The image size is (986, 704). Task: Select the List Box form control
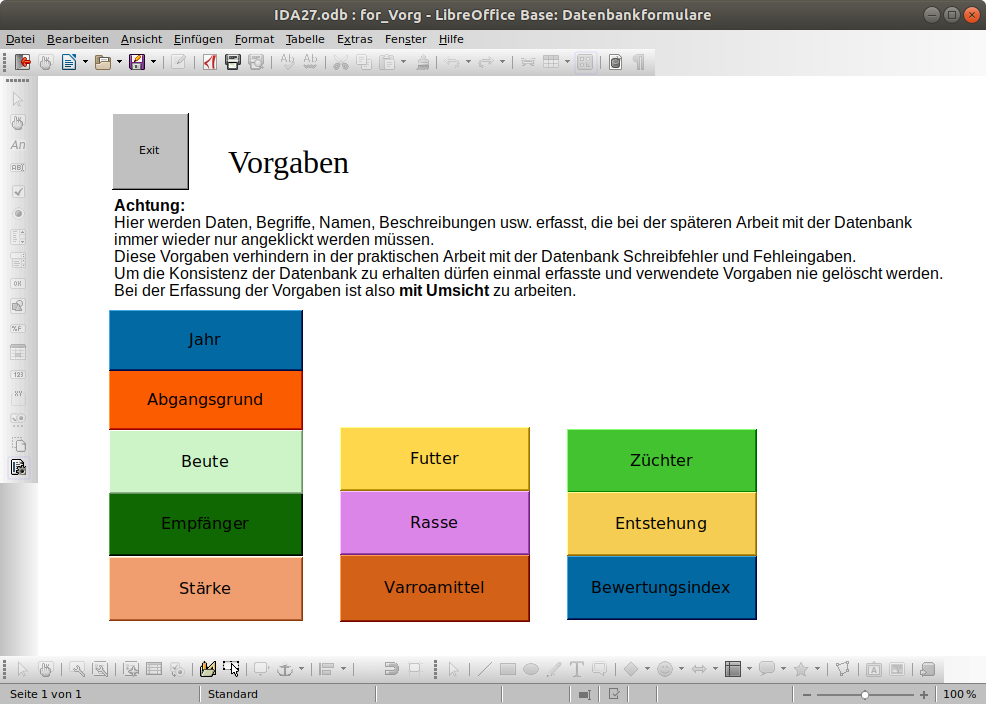(x=18, y=237)
